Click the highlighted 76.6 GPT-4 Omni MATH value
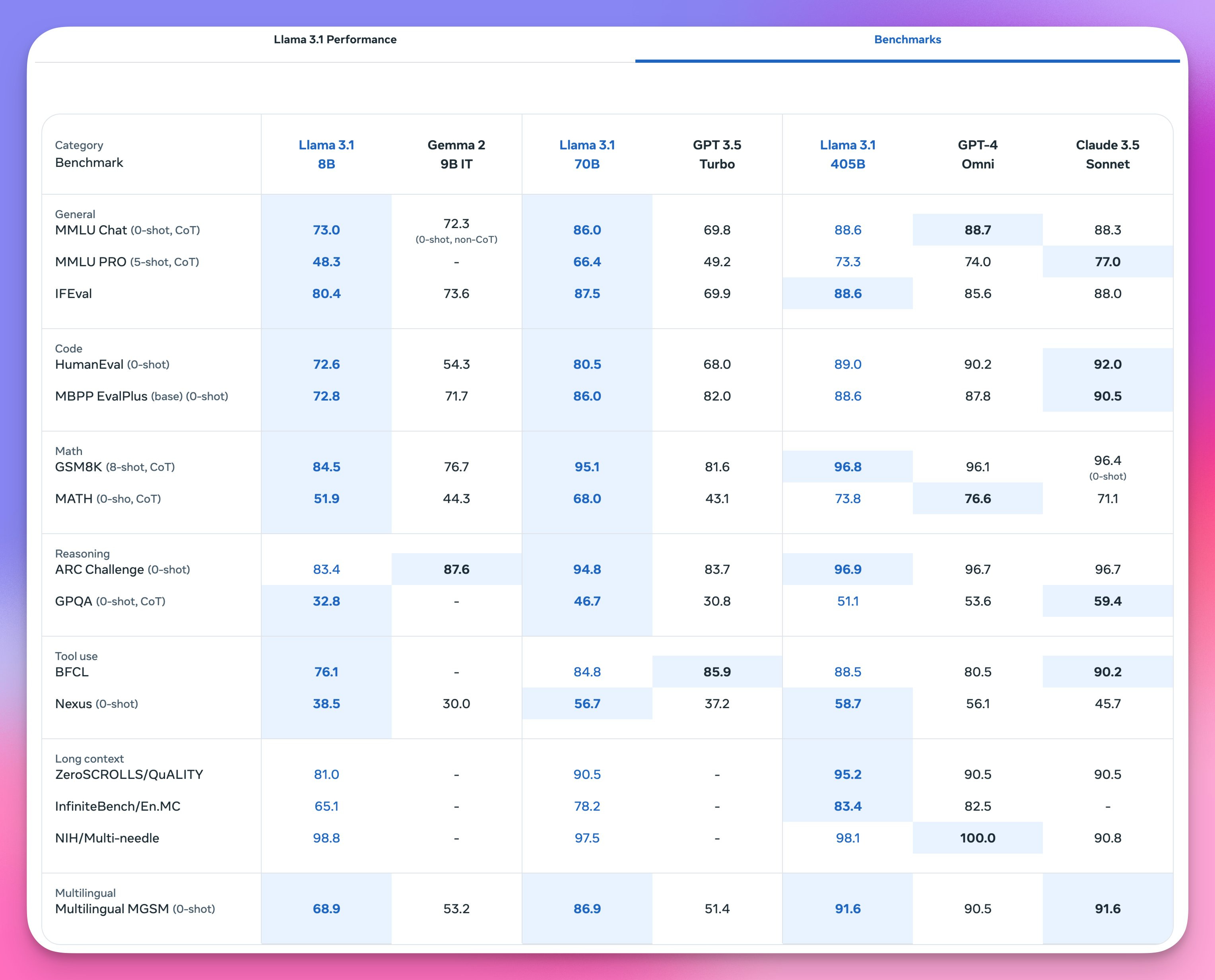The height and width of the screenshot is (980, 1215). pyautogui.click(x=978, y=498)
